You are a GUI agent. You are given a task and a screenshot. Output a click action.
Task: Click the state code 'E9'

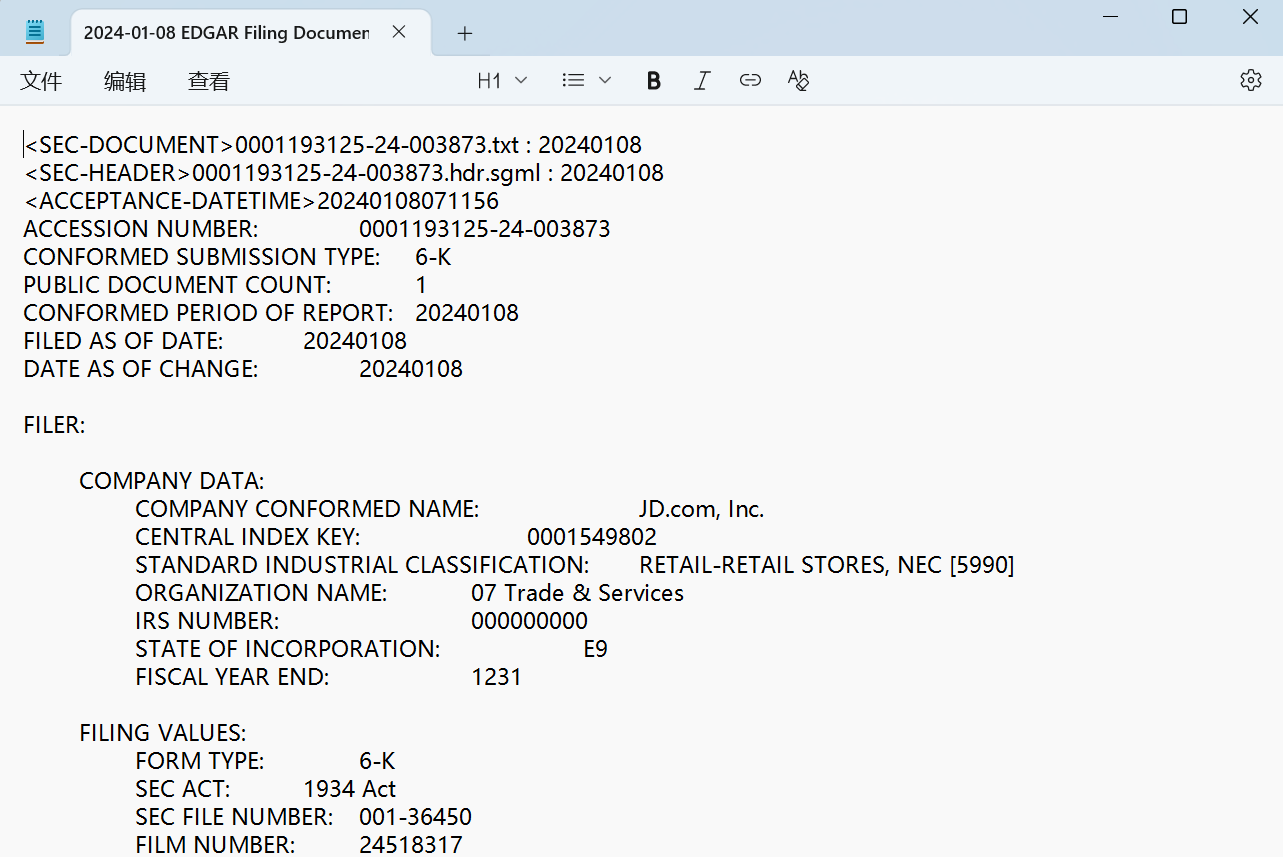point(596,649)
